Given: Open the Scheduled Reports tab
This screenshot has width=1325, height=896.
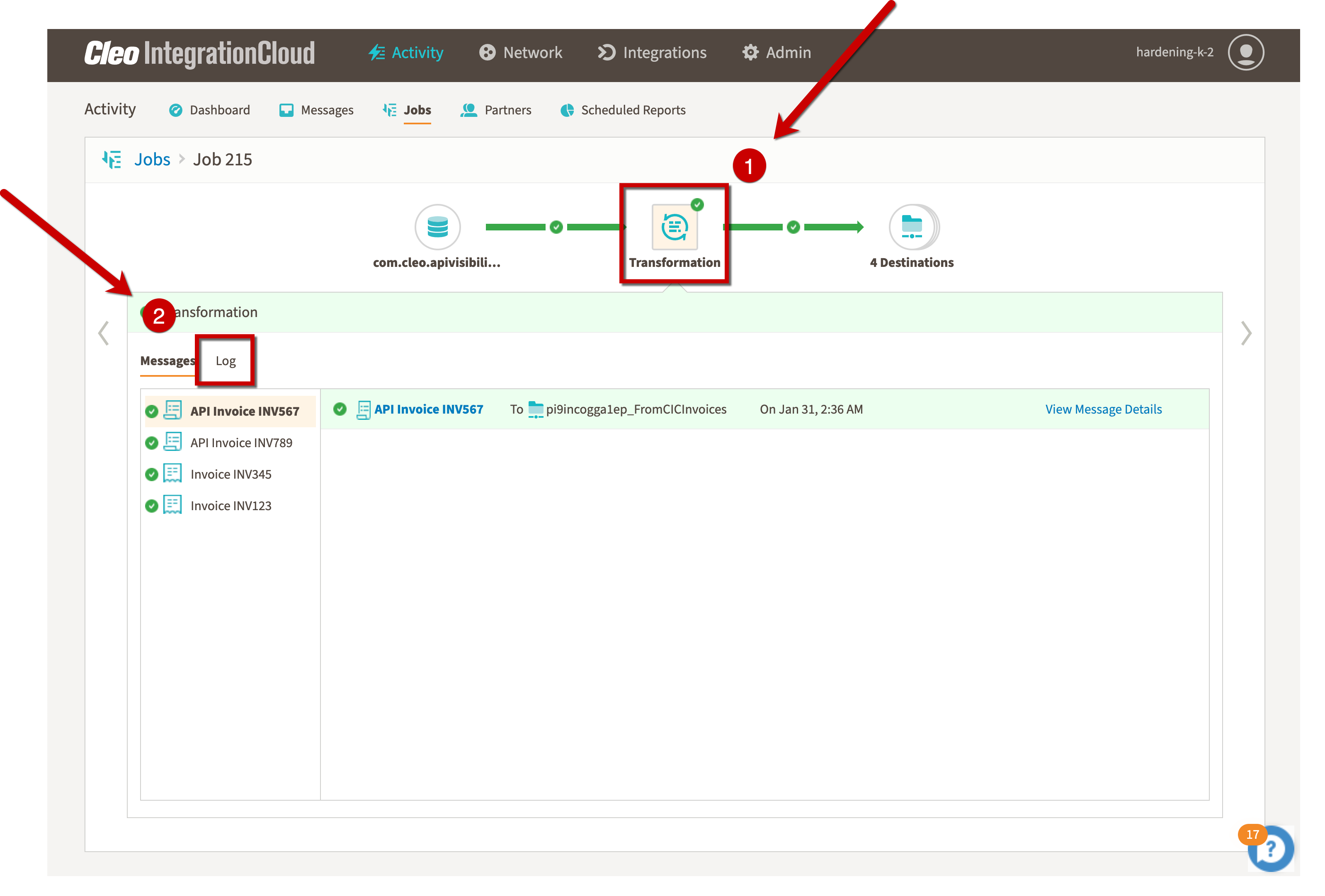Looking at the screenshot, I should coord(623,110).
